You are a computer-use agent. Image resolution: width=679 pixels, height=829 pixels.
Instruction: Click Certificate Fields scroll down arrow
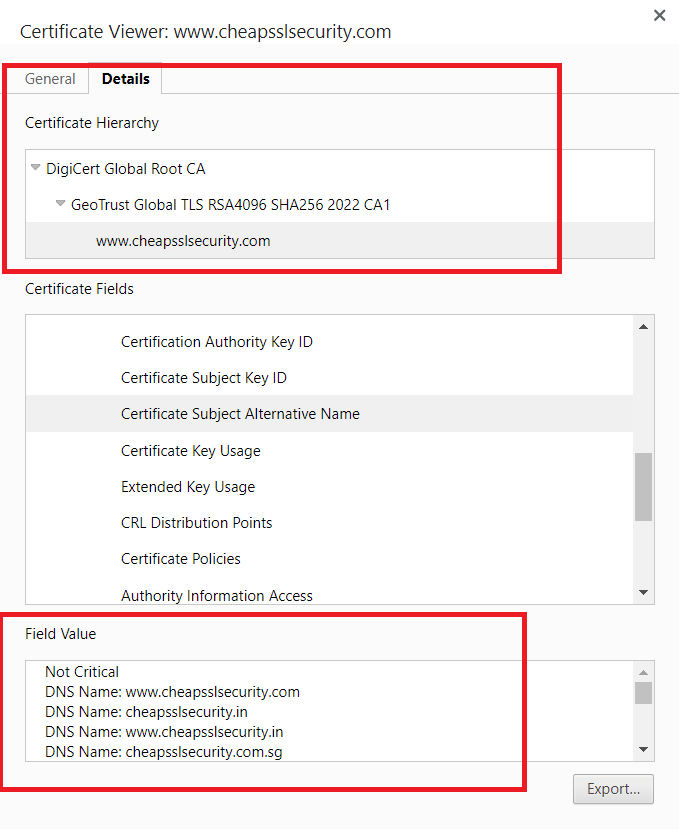coord(643,593)
